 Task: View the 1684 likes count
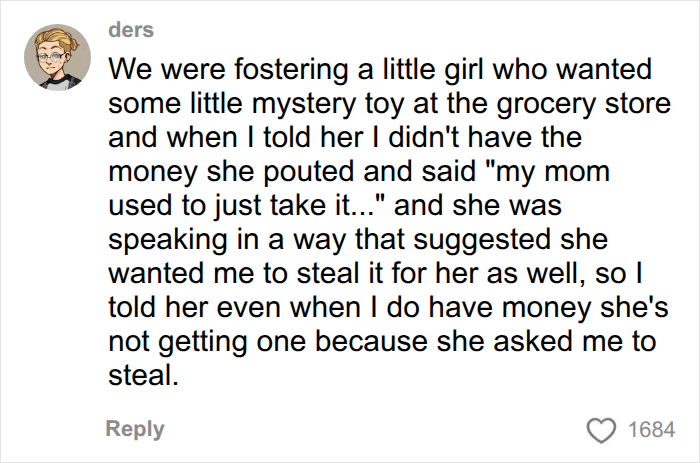(651, 430)
